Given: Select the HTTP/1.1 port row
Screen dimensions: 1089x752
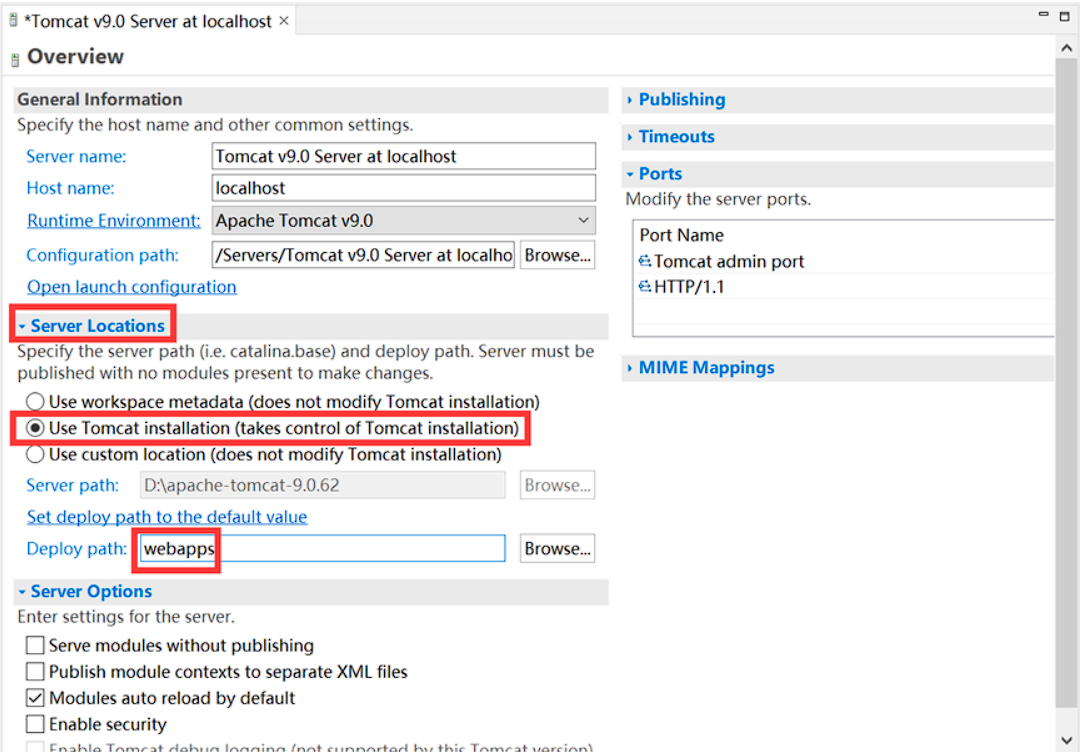Looking at the screenshot, I should coord(844,286).
